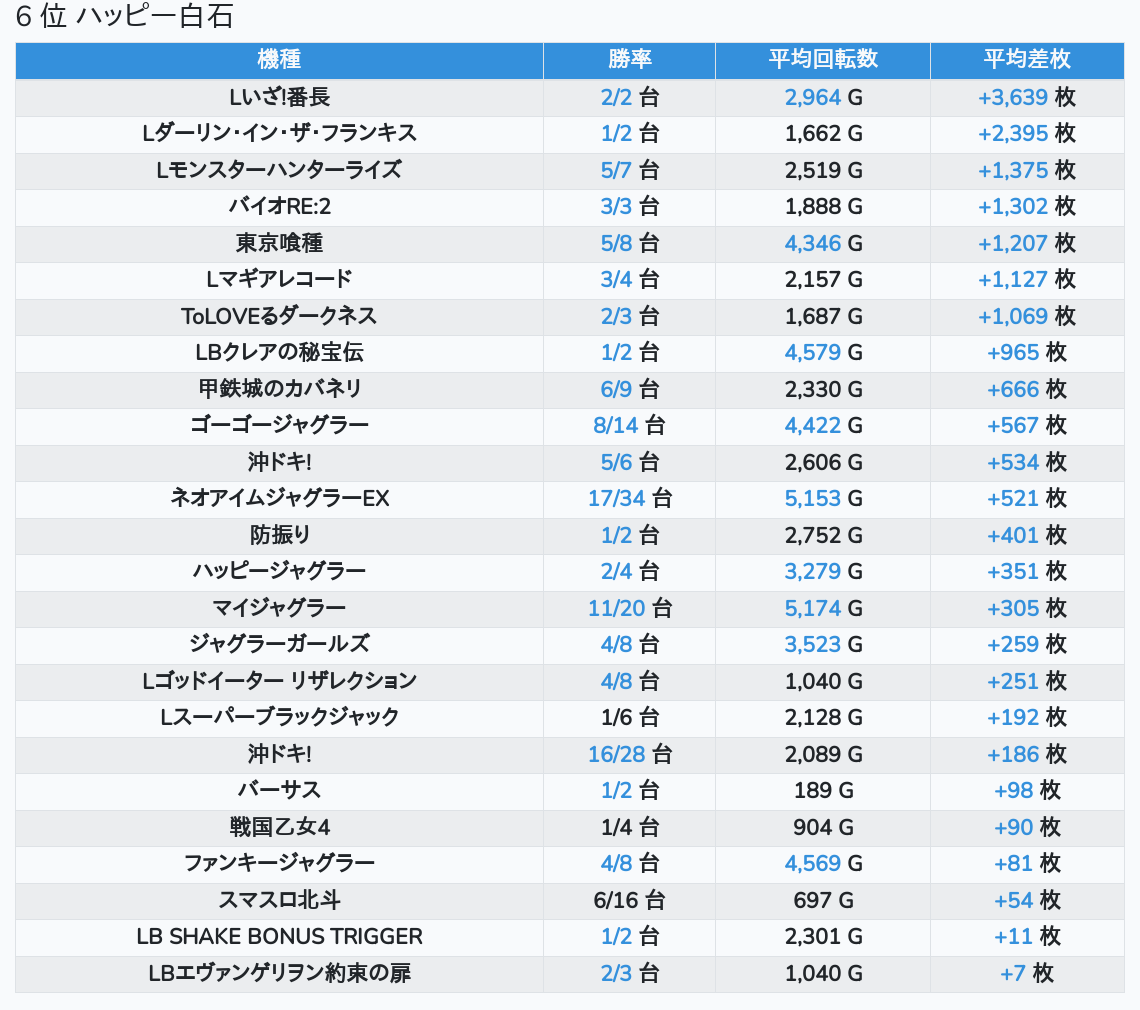
Task: Select the +7 value for LBエヴァンゲリヲン
Action: tap(1013, 973)
